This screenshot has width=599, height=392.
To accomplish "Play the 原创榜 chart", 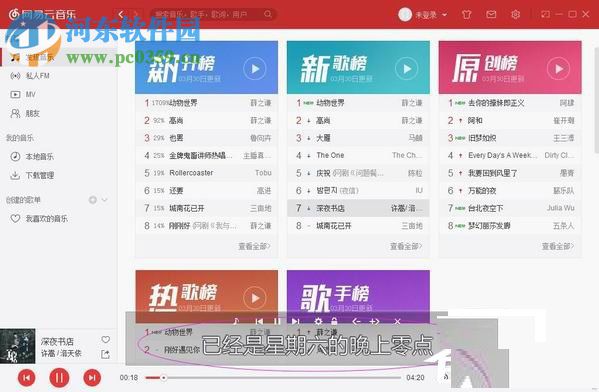I will point(558,69).
